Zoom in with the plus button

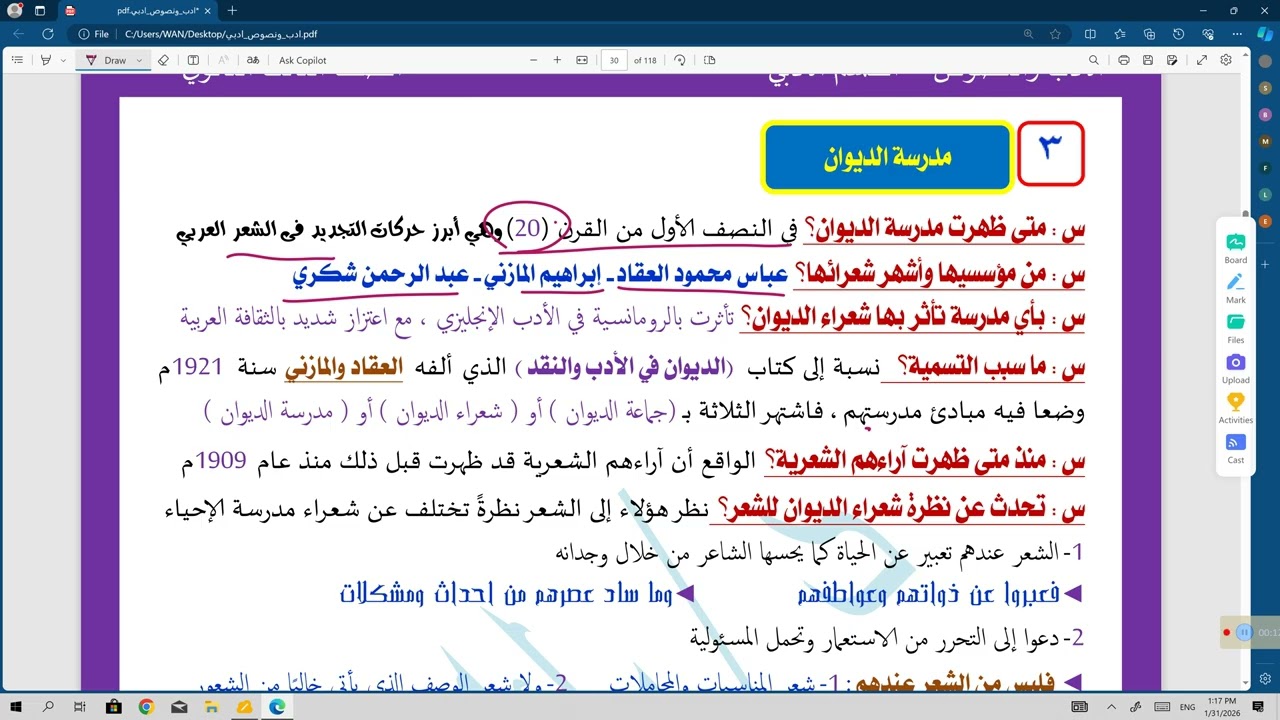click(557, 60)
